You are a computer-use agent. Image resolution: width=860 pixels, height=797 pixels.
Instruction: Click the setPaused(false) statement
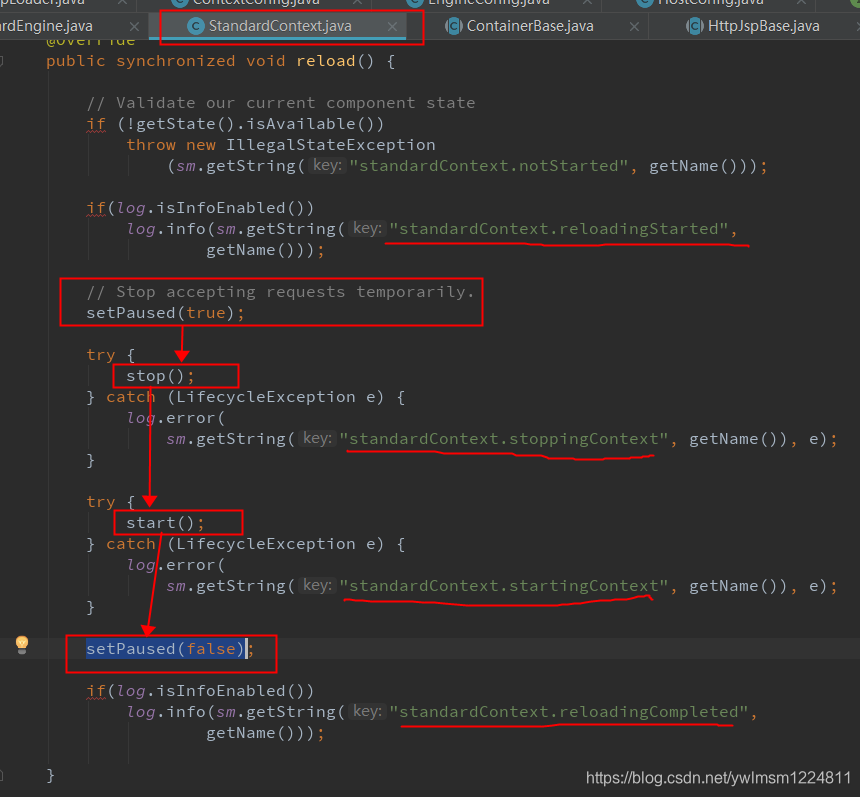point(170,649)
